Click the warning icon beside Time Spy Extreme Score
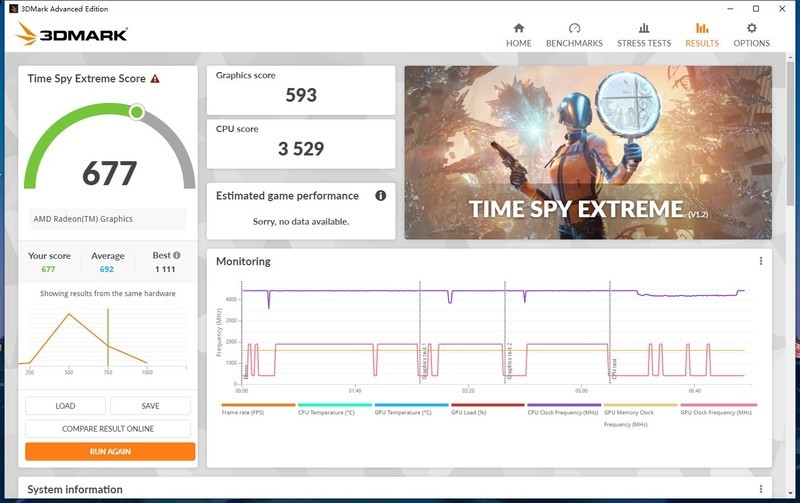800x503 pixels. pyautogui.click(x=155, y=79)
